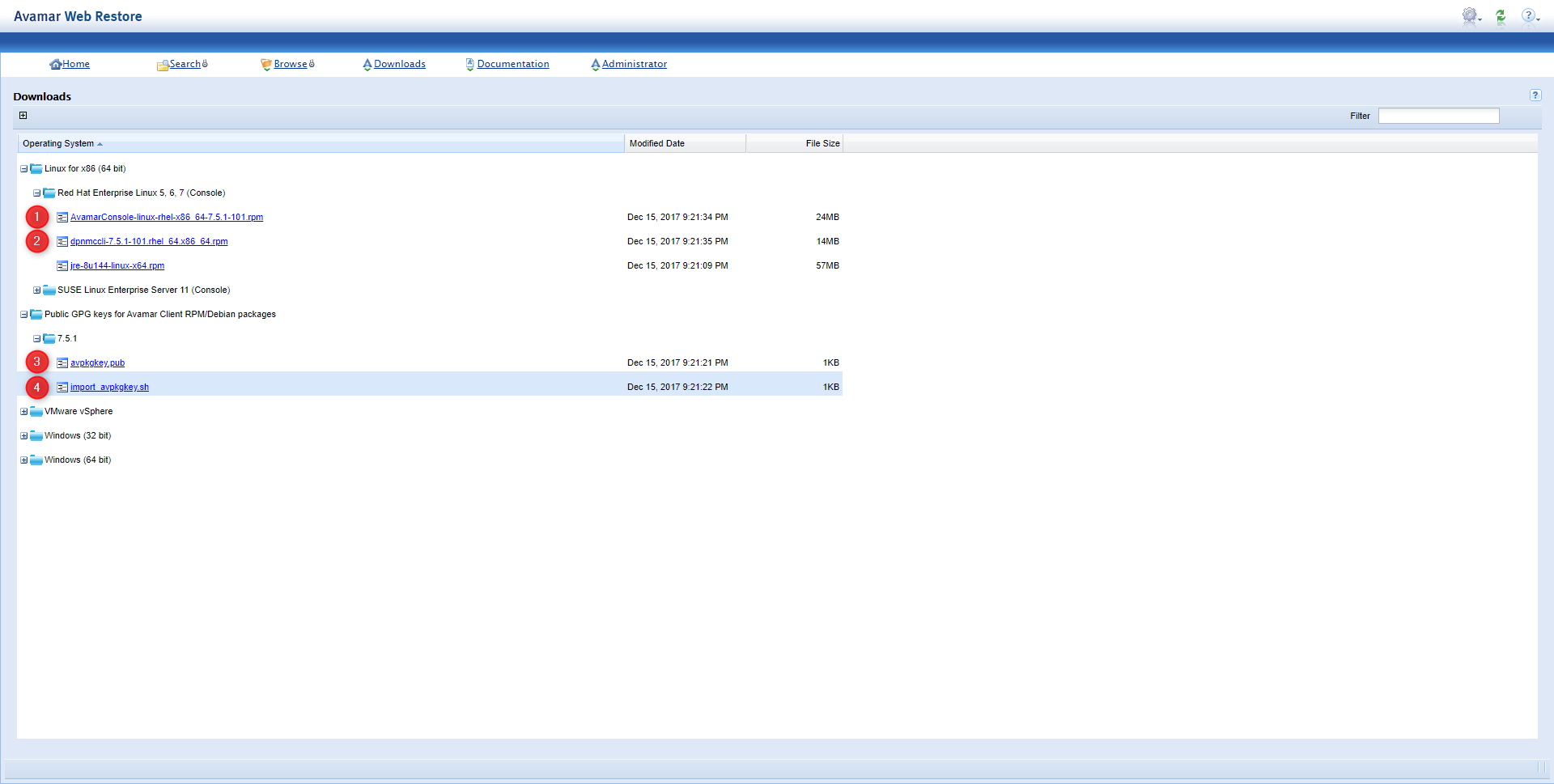Open the Downloads navigation item

click(399, 65)
